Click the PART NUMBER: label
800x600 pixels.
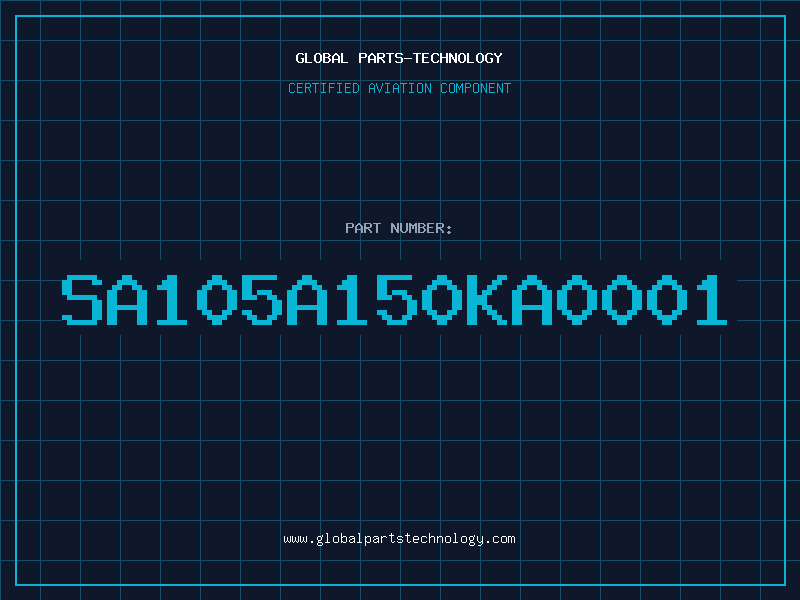click(398, 228)
